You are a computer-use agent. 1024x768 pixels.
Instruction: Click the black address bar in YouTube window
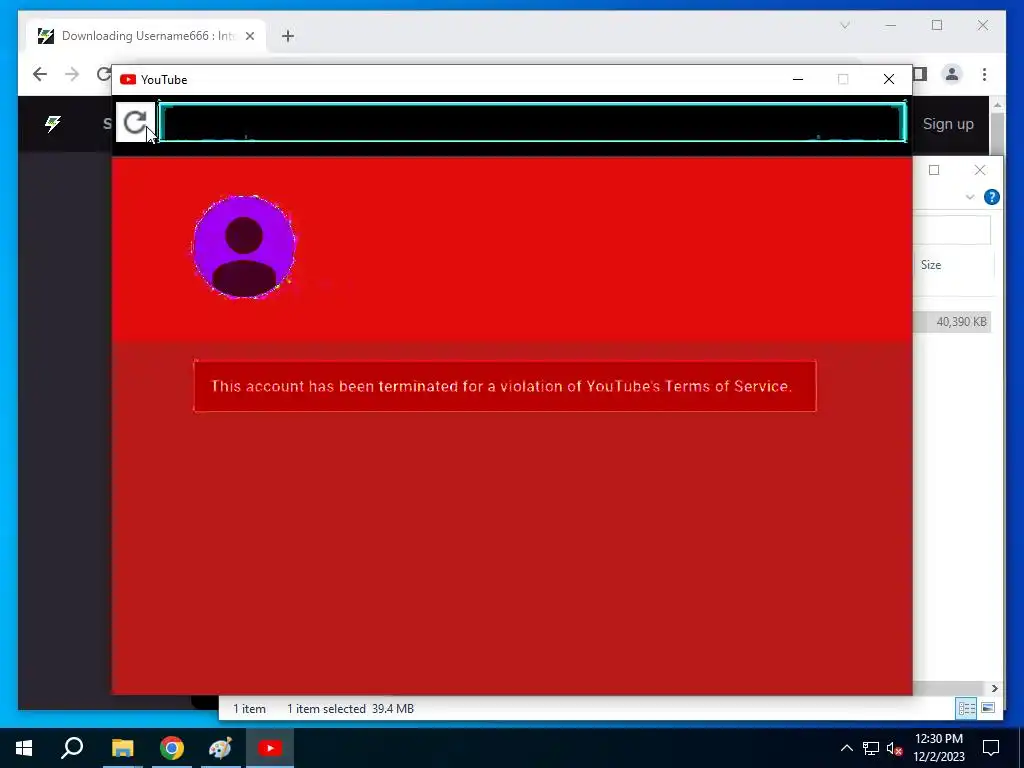(x=532, y=122)
